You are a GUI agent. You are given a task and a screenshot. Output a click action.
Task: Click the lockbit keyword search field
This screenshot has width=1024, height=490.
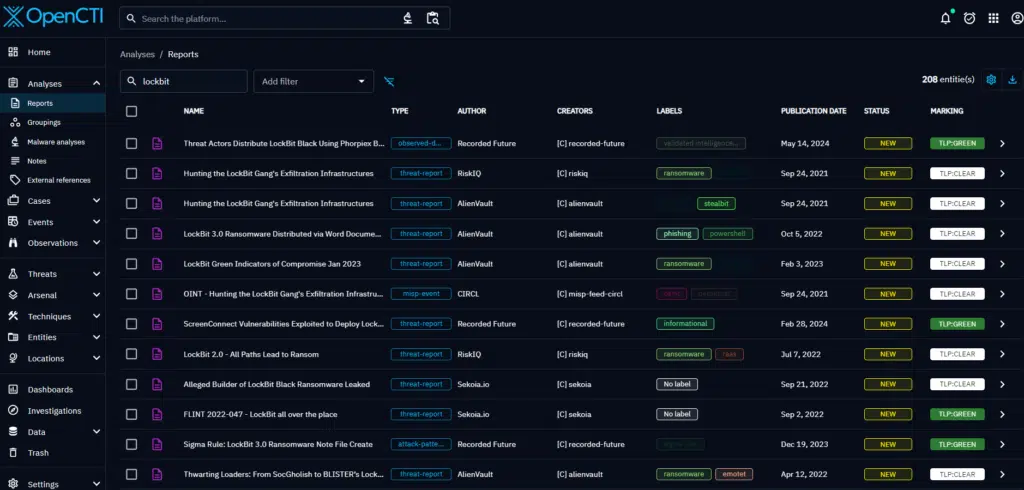pos(184,82)
